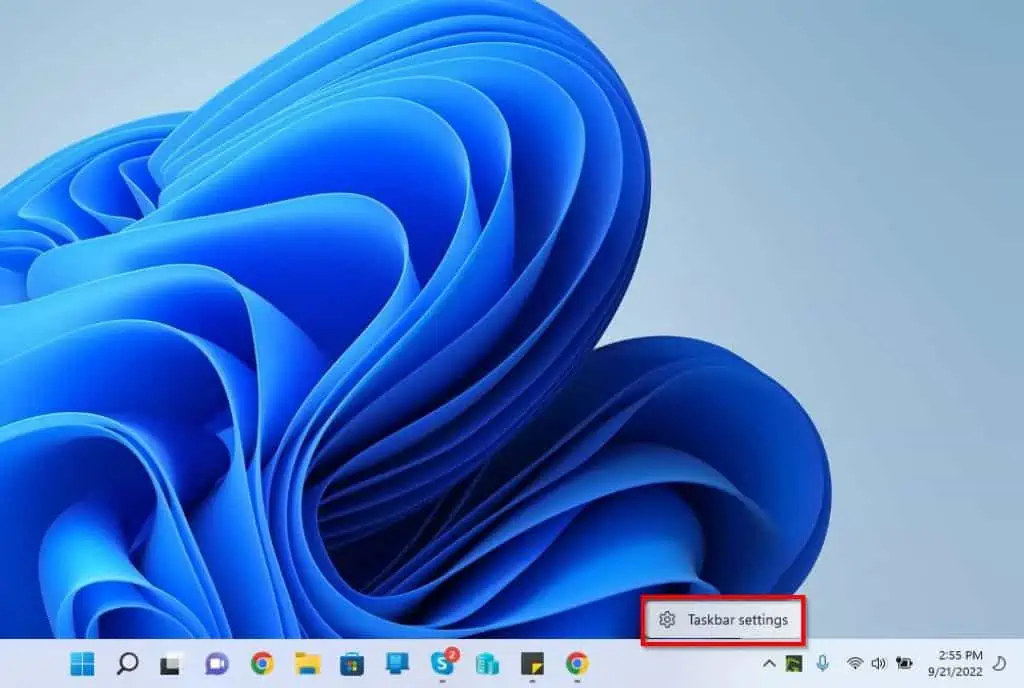Toggle Wi-Fi settings from the tray
Screen dimensions: 1024x688
[855, 663]
